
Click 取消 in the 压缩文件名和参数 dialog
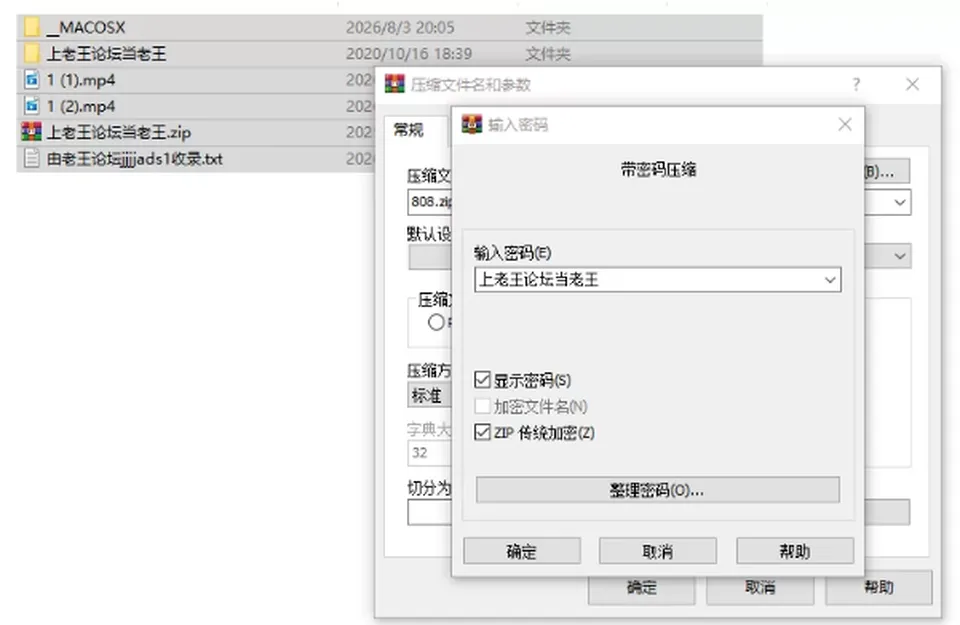tap(760, 588)
